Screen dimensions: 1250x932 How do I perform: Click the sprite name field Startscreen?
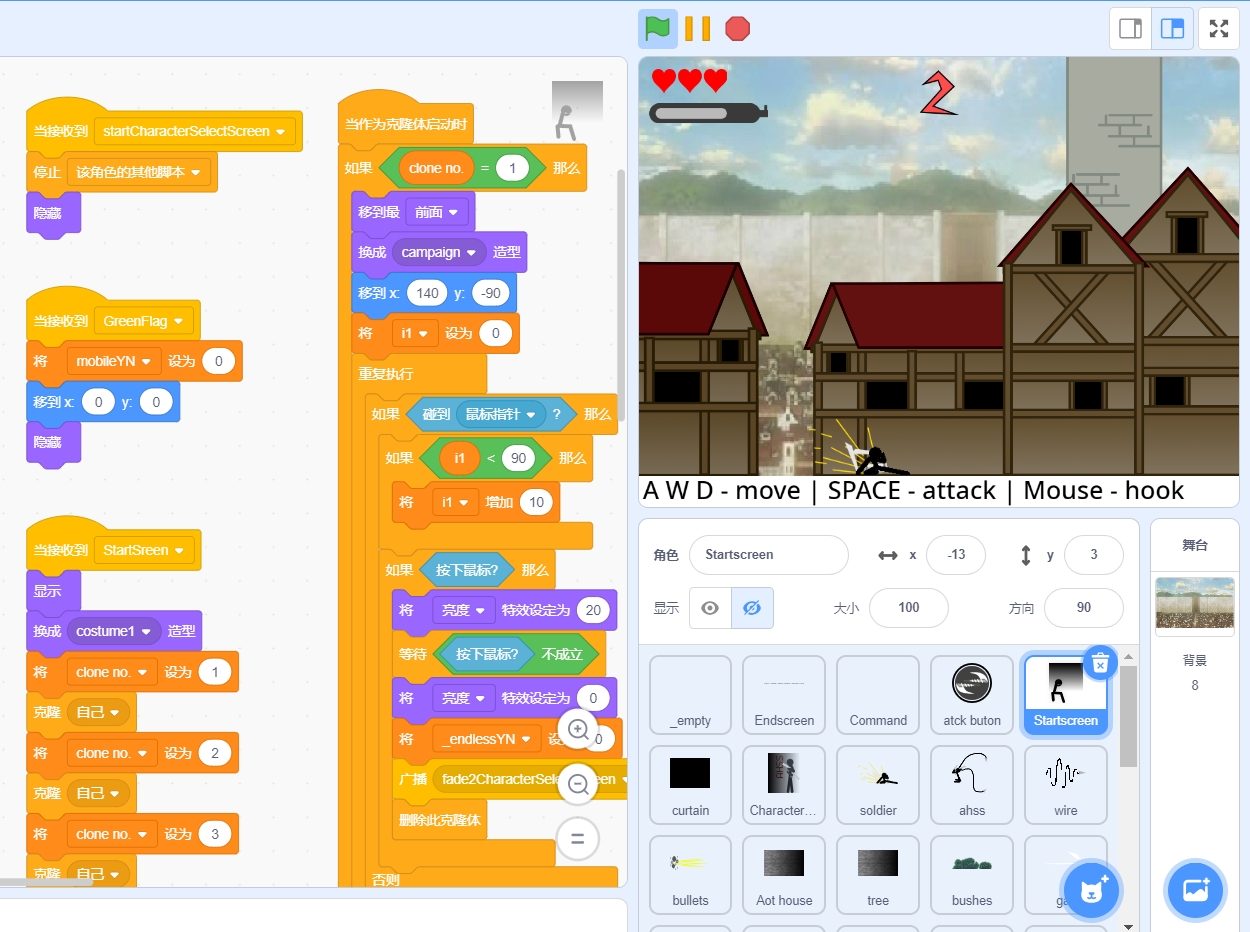coord(768,555)
